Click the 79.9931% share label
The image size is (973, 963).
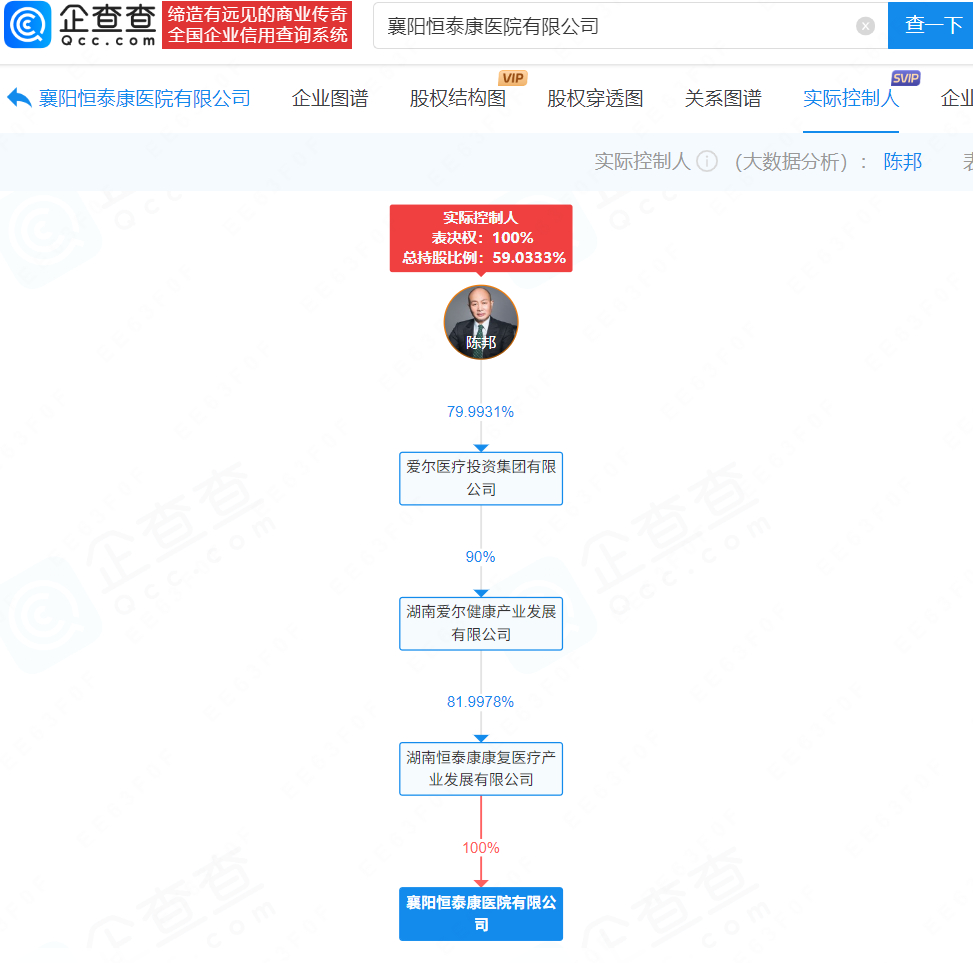tap(480, 412)
